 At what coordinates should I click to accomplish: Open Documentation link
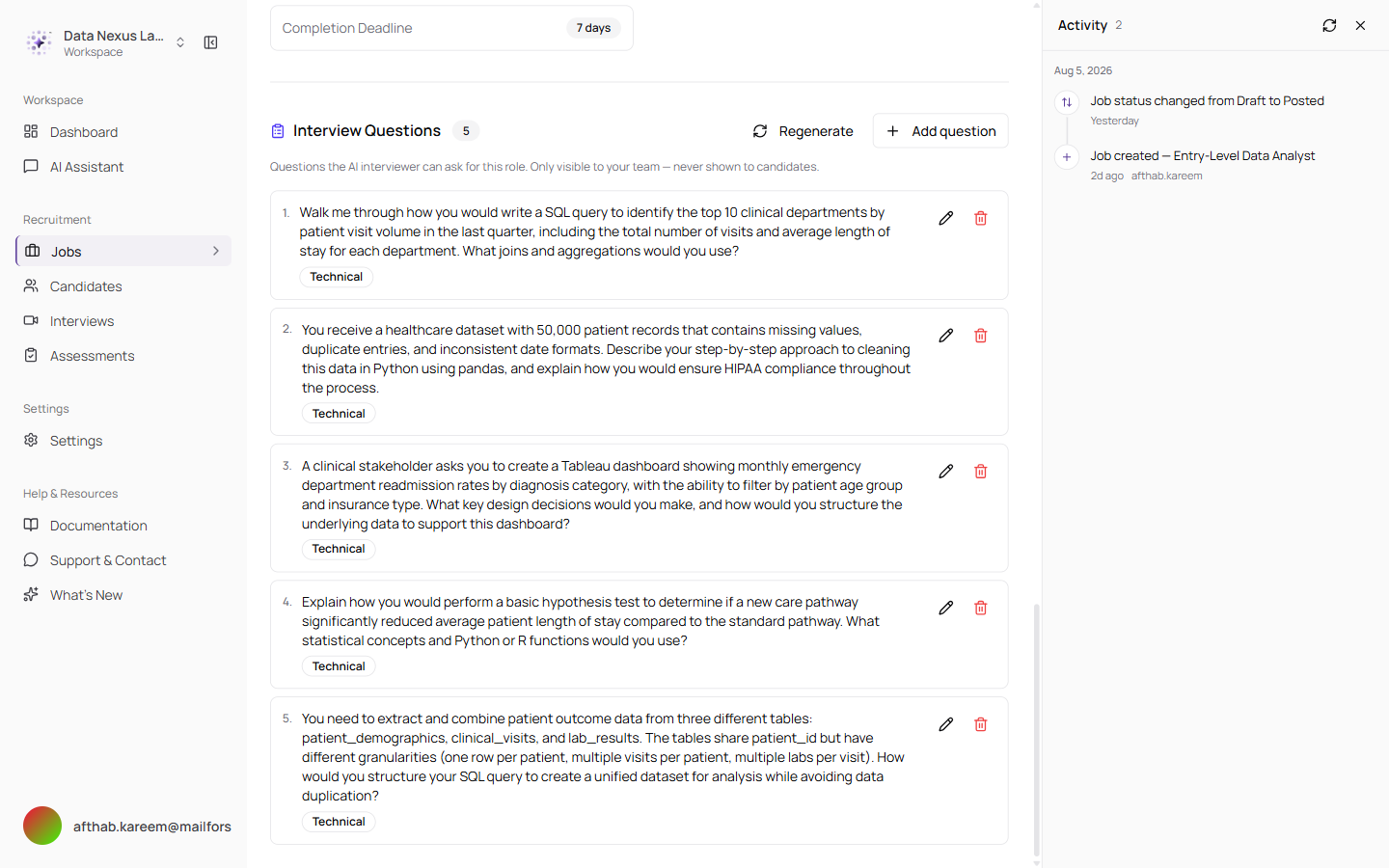pos(123,526)
